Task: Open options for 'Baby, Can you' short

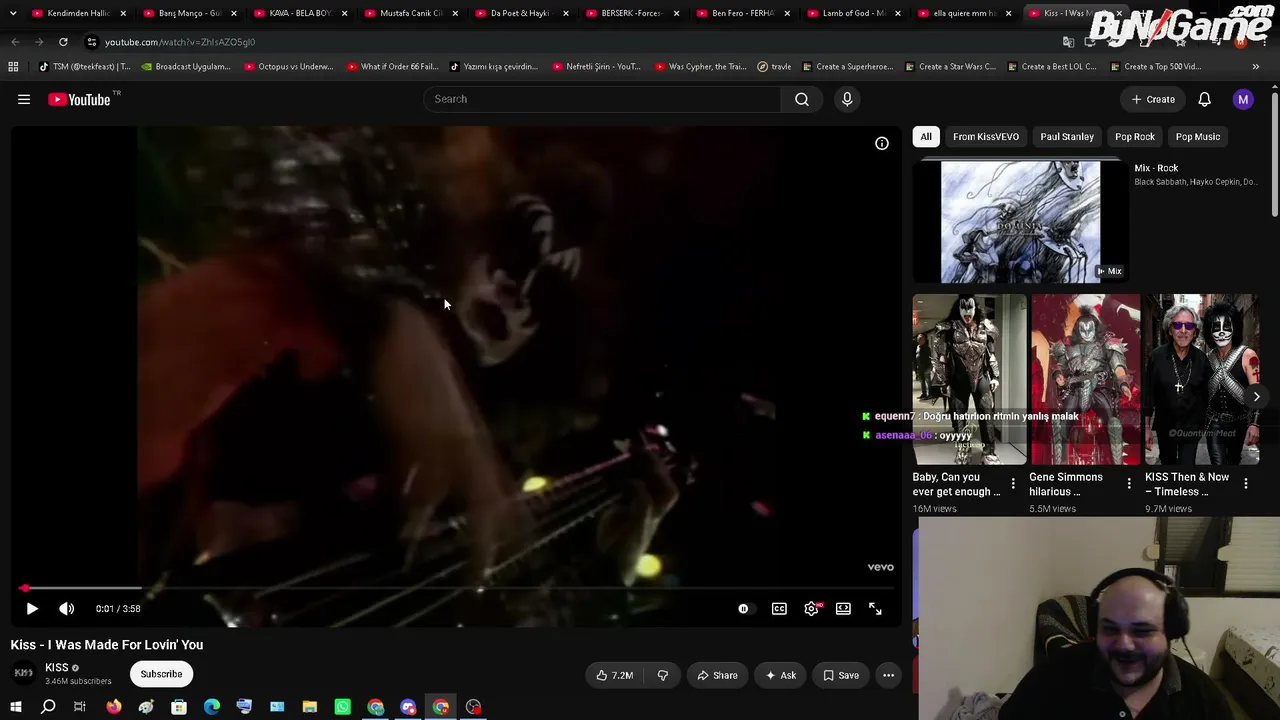Action: [1013, 484]
